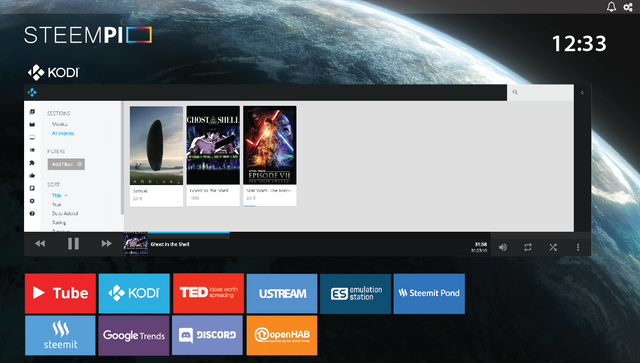640x363 pixels.
Task: Click Ghost in the Shell now-playing title
Action: (x=170, y=244)
